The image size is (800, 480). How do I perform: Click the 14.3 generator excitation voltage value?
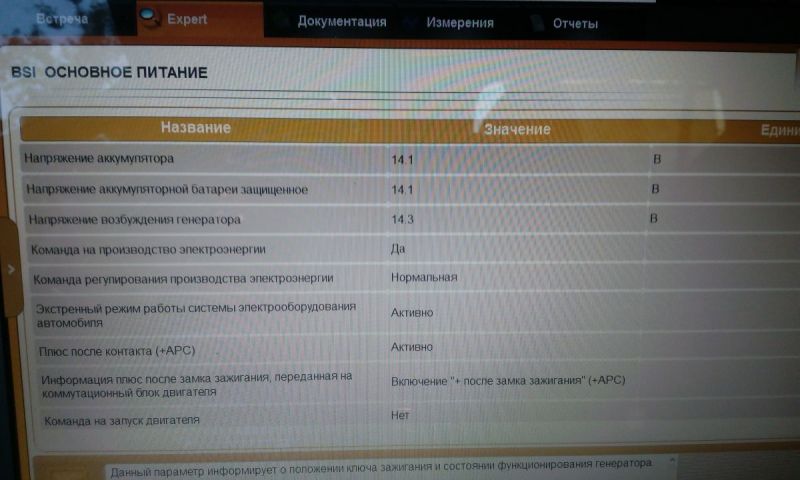click(x=402, y=218)
